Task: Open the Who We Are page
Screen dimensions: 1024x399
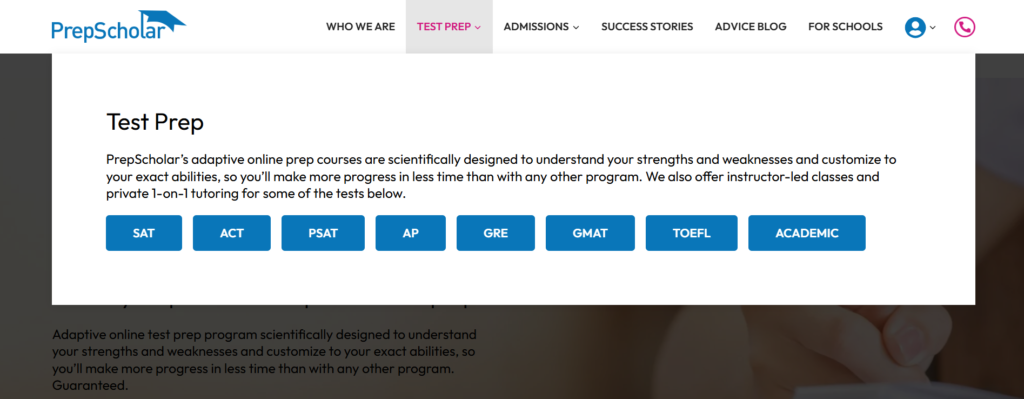Action: click(x=360, y=27)
